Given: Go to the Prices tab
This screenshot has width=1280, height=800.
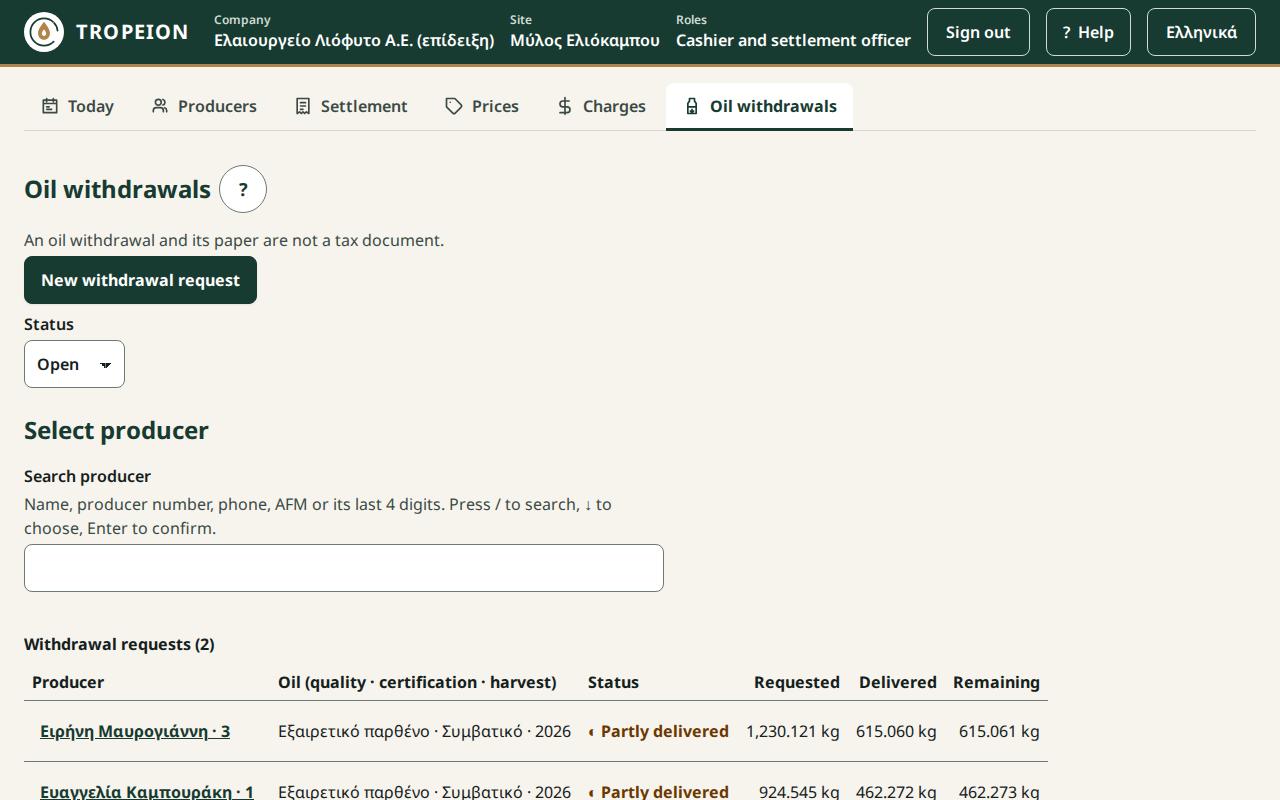Looking at the screenshot, I should (482, 106).
